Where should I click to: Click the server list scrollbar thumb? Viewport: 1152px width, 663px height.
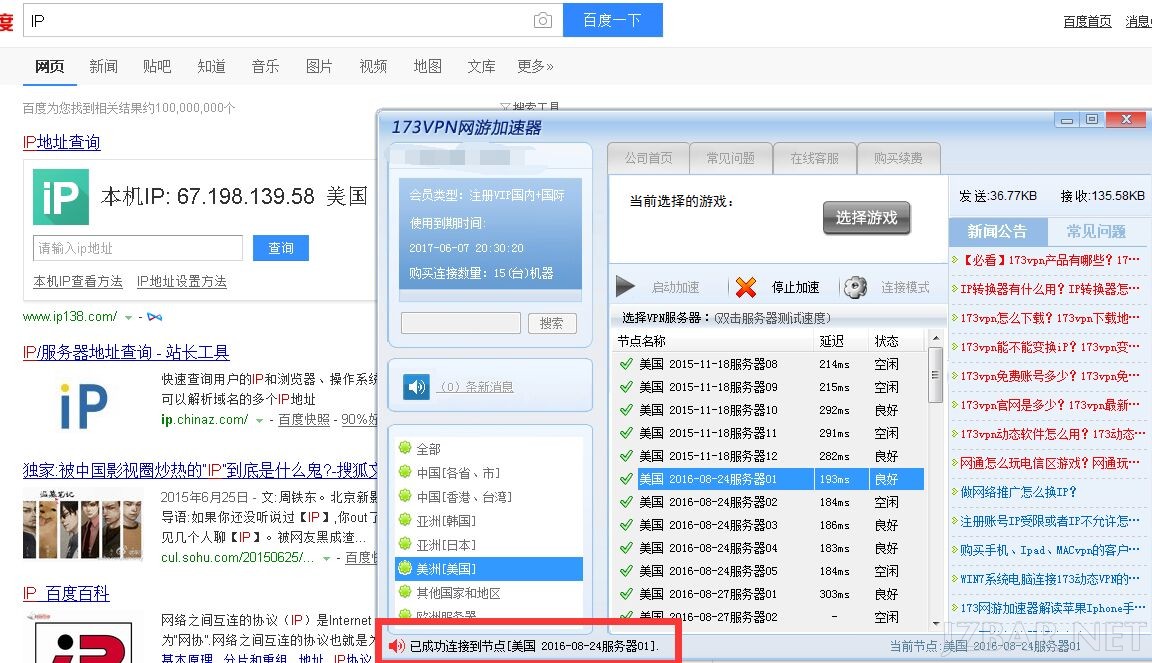click(935, 375)
